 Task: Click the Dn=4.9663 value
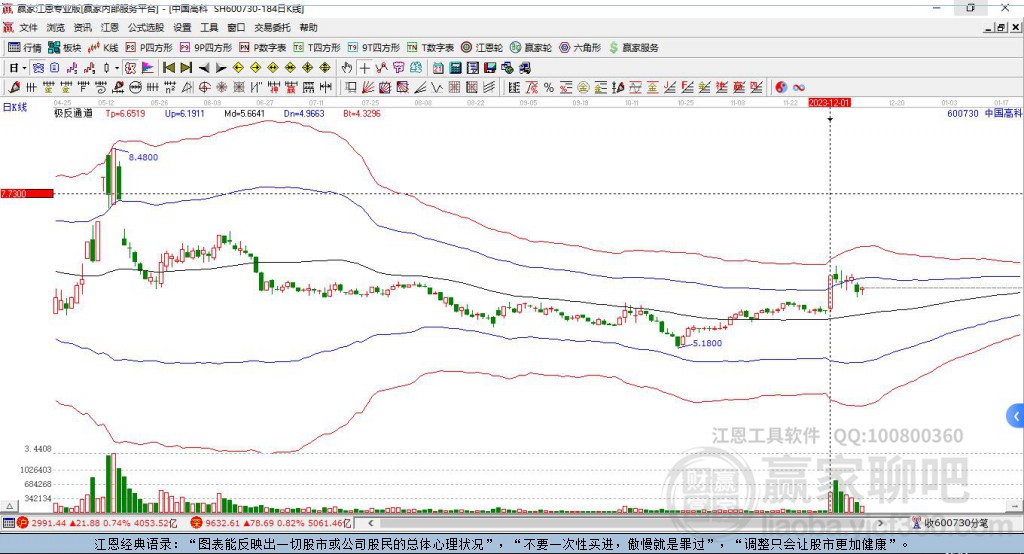(304, 114)
